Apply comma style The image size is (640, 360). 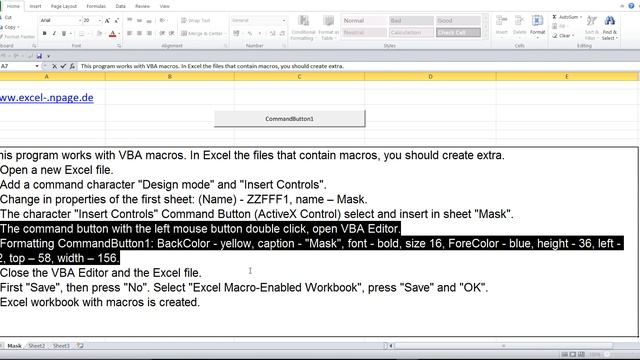260,33
